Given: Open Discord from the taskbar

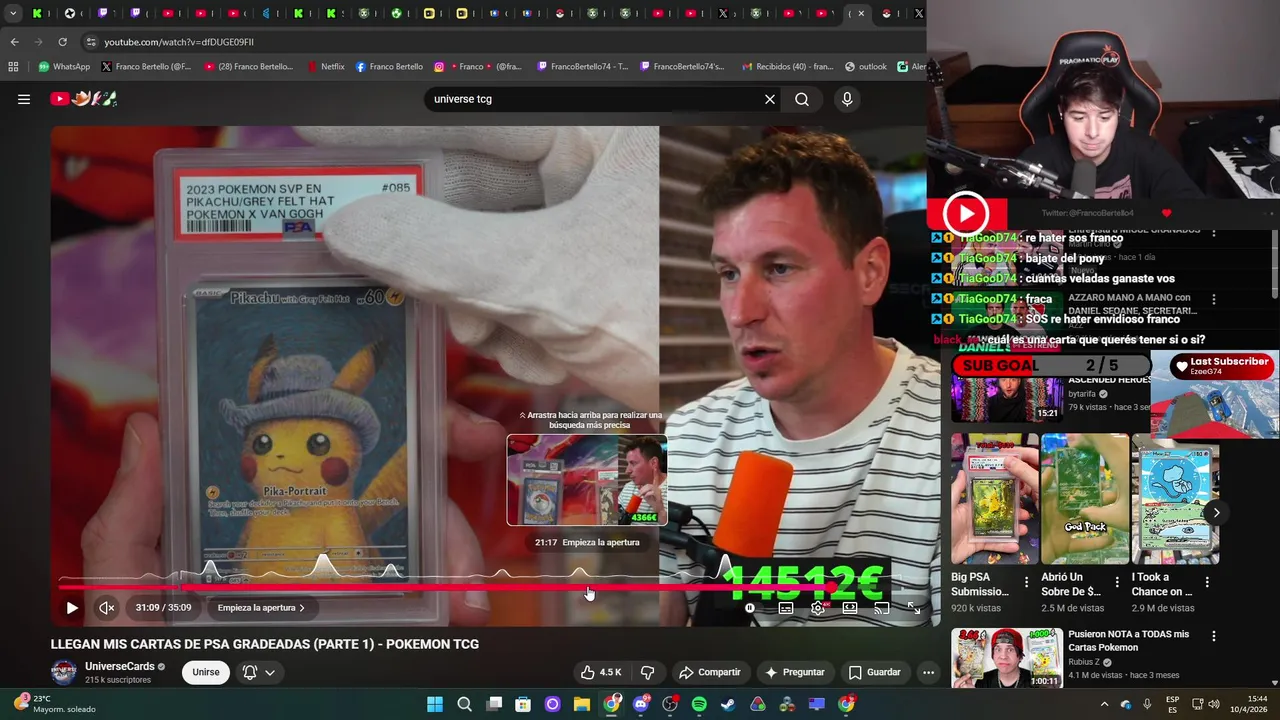Looking at the screenshot, I should 640,704.
